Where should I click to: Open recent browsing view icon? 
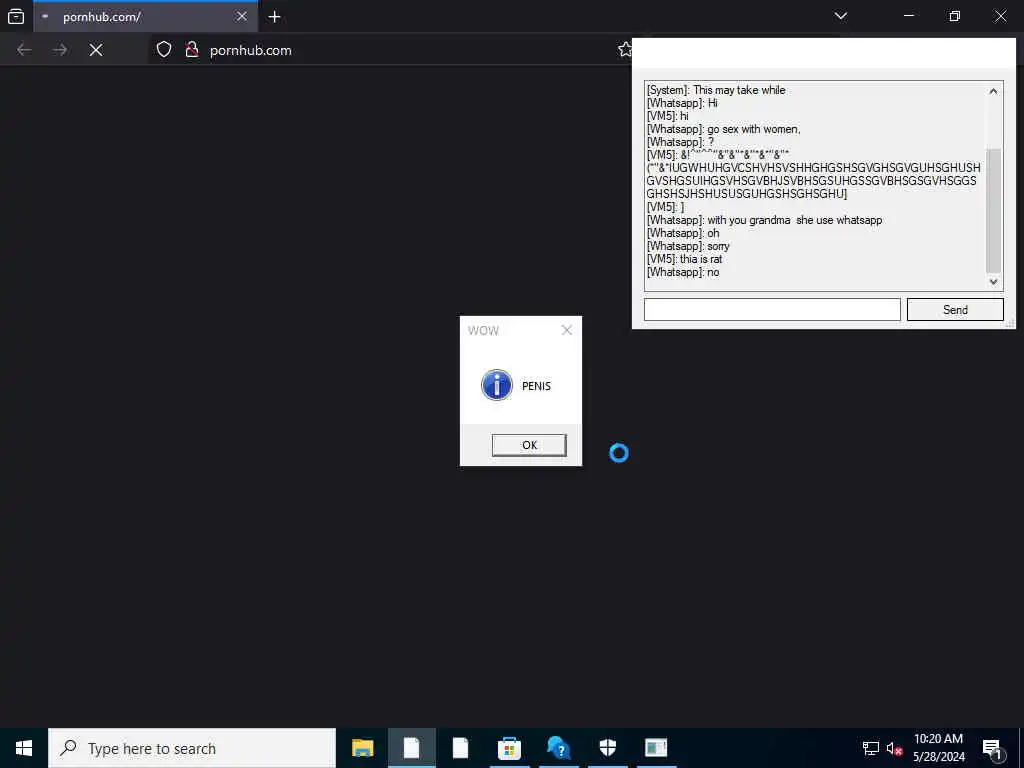(16, 16)
